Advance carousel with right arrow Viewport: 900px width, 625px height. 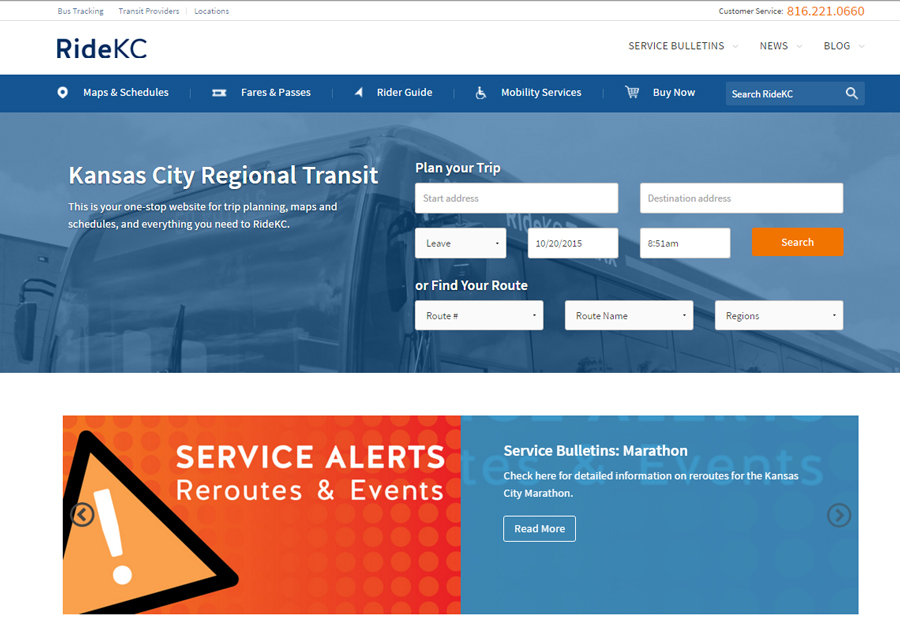click(839, 515)
